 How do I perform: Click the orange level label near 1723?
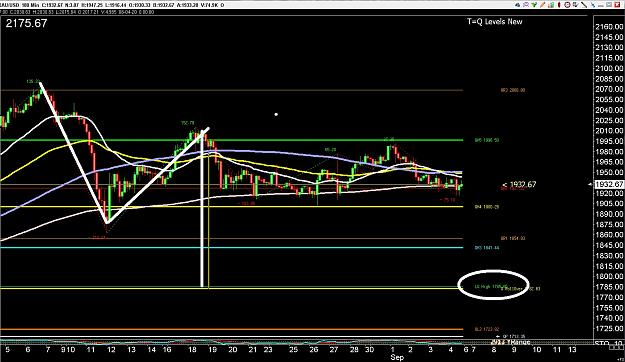(487, 329)
